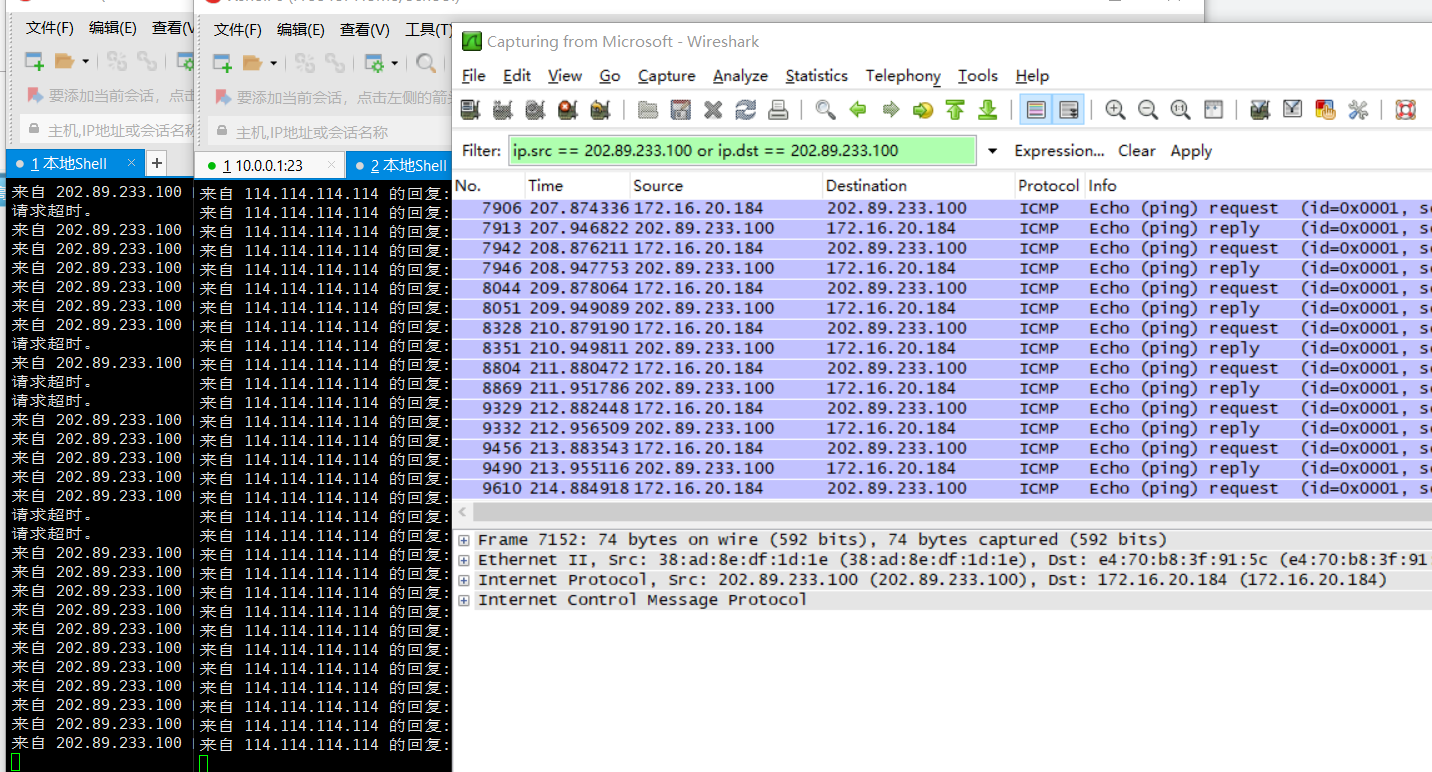Open the filter history dropdown arrow
The height and width of the screenshot is (772, 1432).
coord(993,151)
